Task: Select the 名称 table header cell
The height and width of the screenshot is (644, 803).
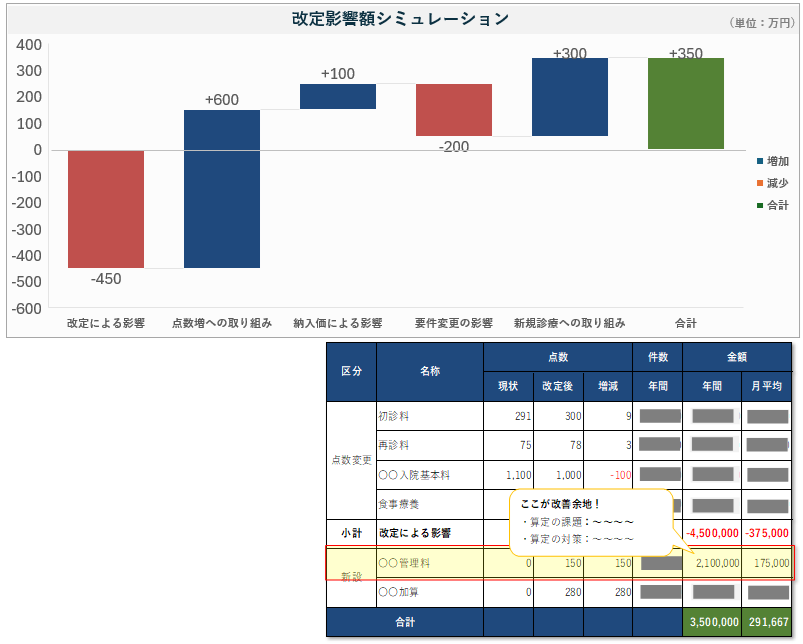Action: 430,371
